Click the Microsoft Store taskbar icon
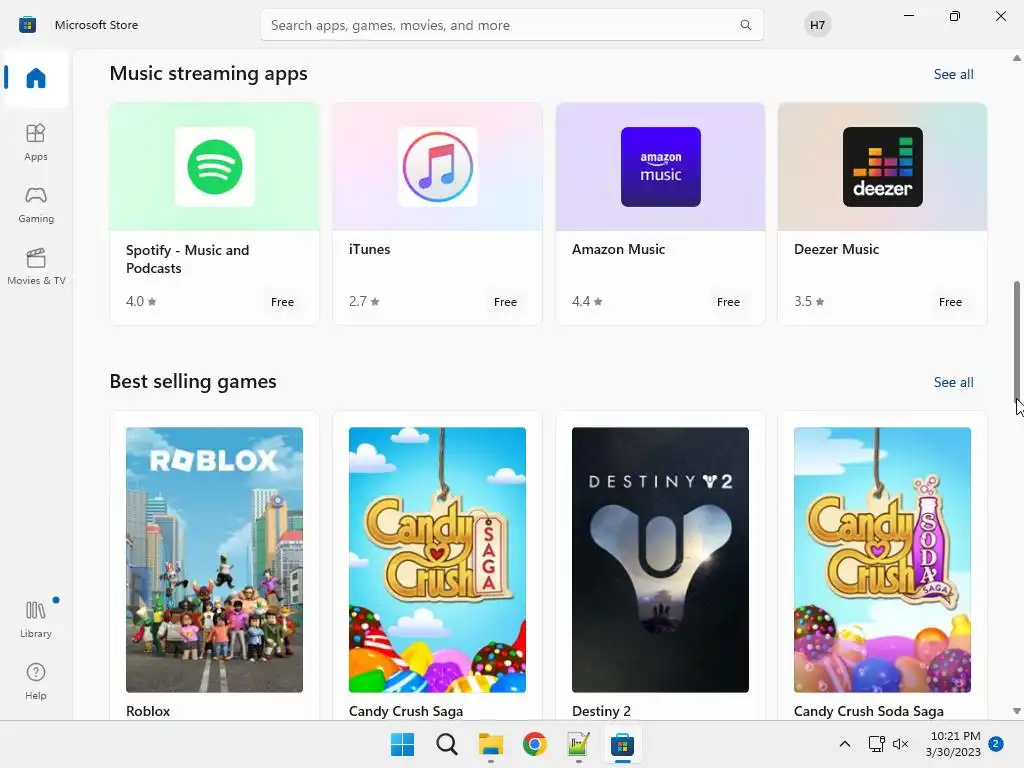This screenshot has height=768, width=1024. (x=622, y=744)
